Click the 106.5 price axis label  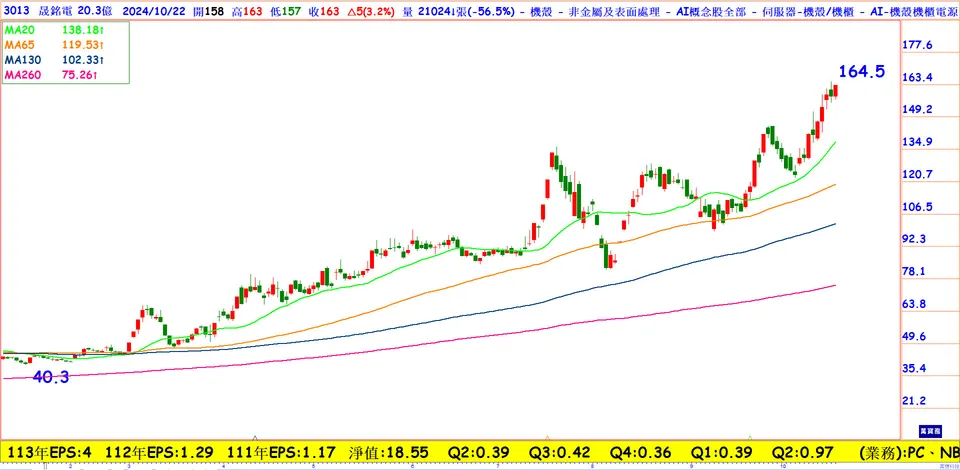[917, 207]
